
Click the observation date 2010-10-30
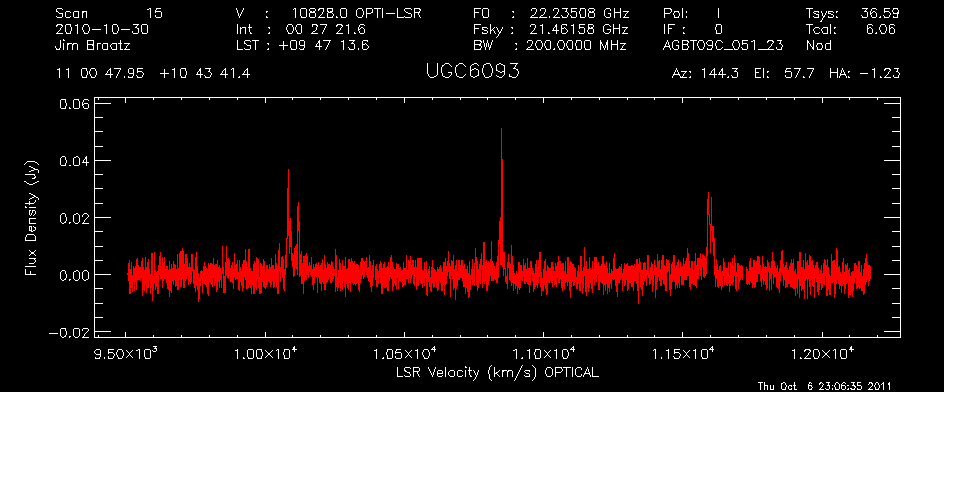pyautogui.click(x=102, y=29)
